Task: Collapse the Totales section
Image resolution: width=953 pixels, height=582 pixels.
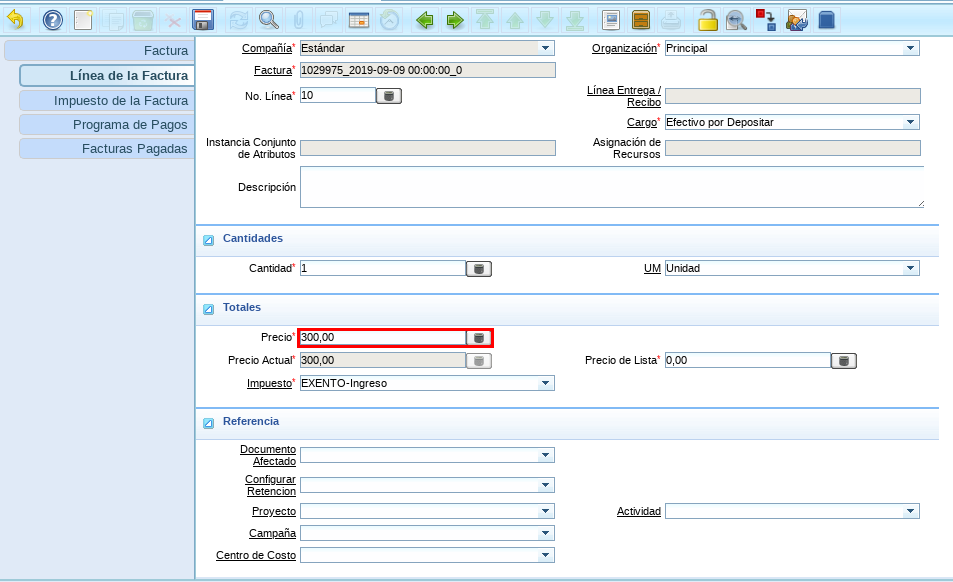Action: coord(209,309)
